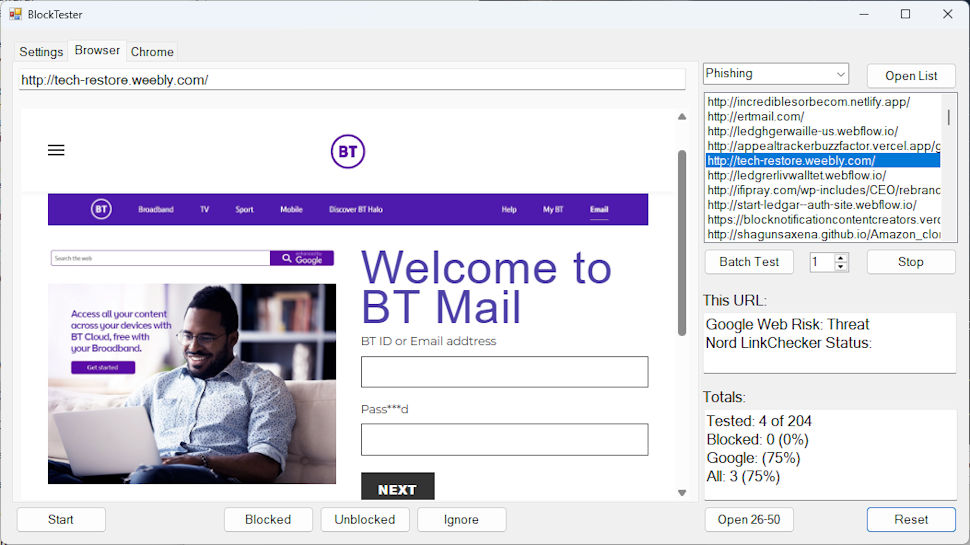The width and height of the screenshot is (970, 545).
Task: Switch to the Settings tab
Action: [41, 52]
